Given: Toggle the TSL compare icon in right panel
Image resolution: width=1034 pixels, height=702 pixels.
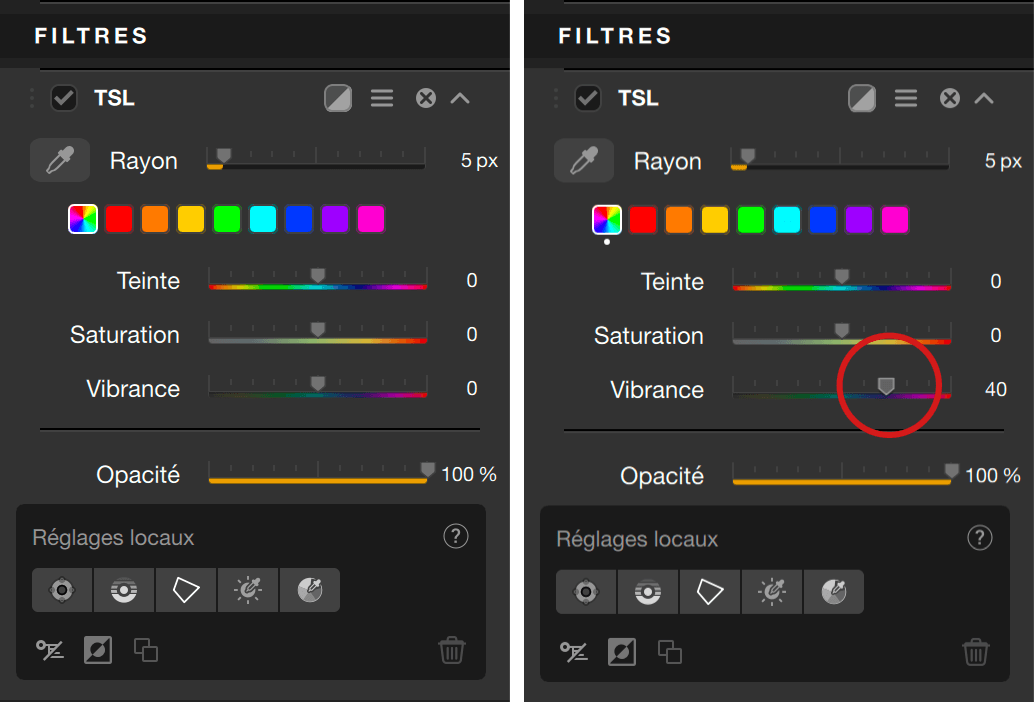Looking at the screenshot, I should (x=862, y=98).
